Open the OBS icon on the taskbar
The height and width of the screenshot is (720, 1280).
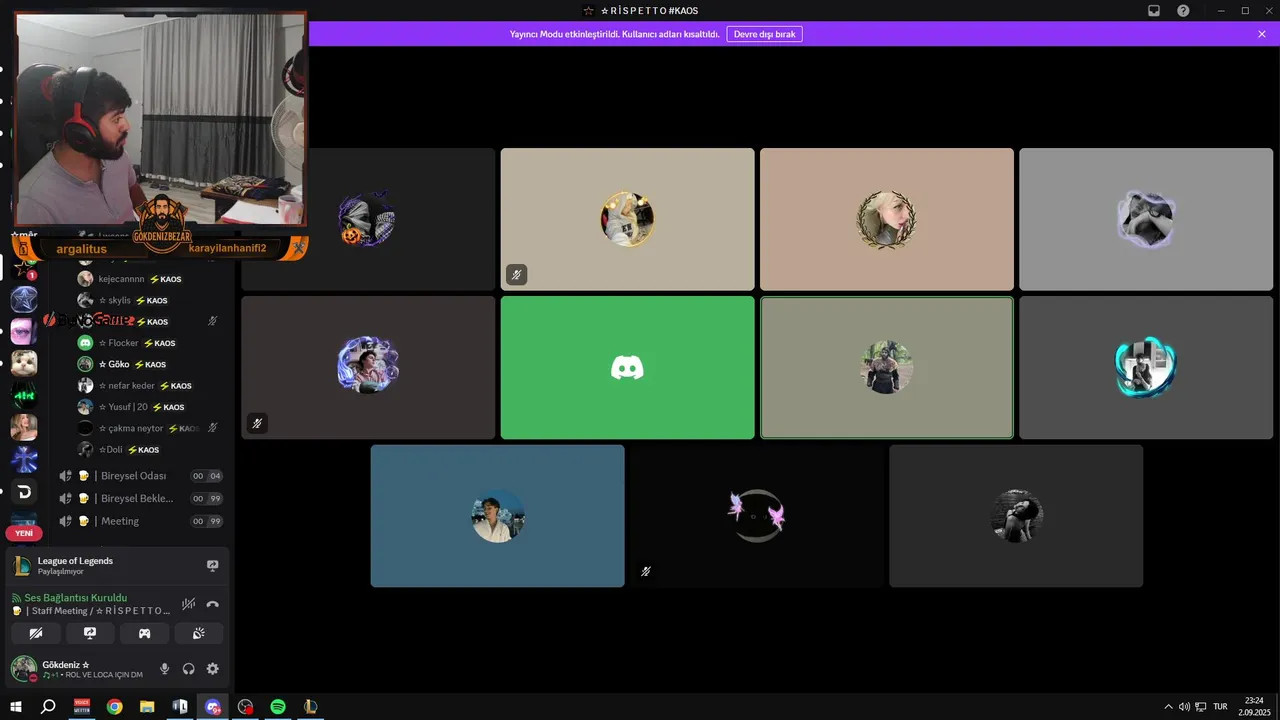tap(245, 707)
